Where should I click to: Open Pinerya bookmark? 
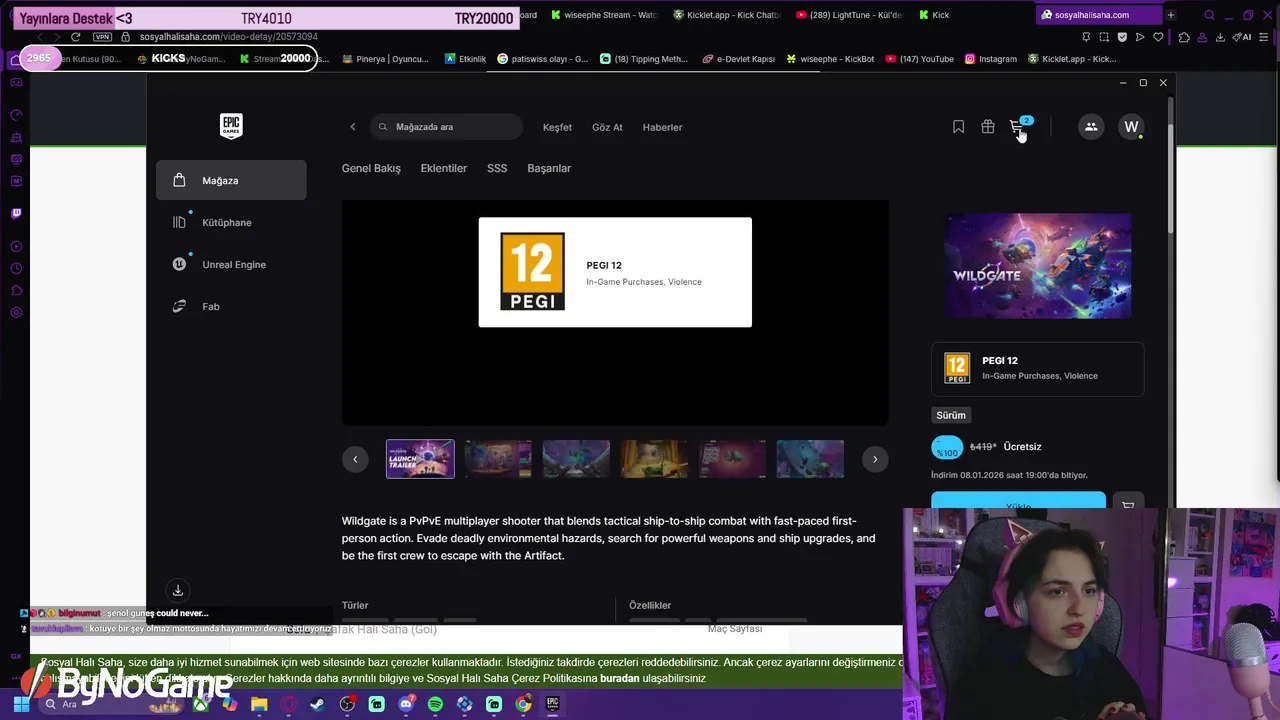[386, 59]
